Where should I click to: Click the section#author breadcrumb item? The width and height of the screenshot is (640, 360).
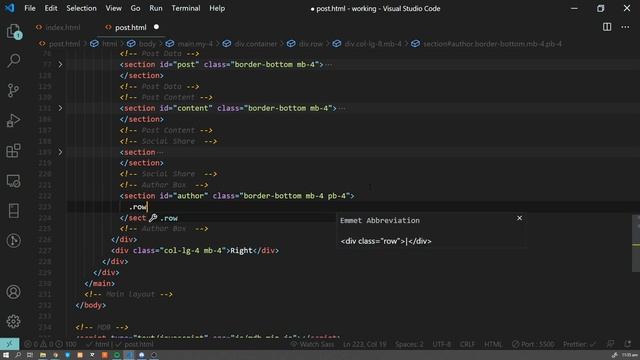492,44
